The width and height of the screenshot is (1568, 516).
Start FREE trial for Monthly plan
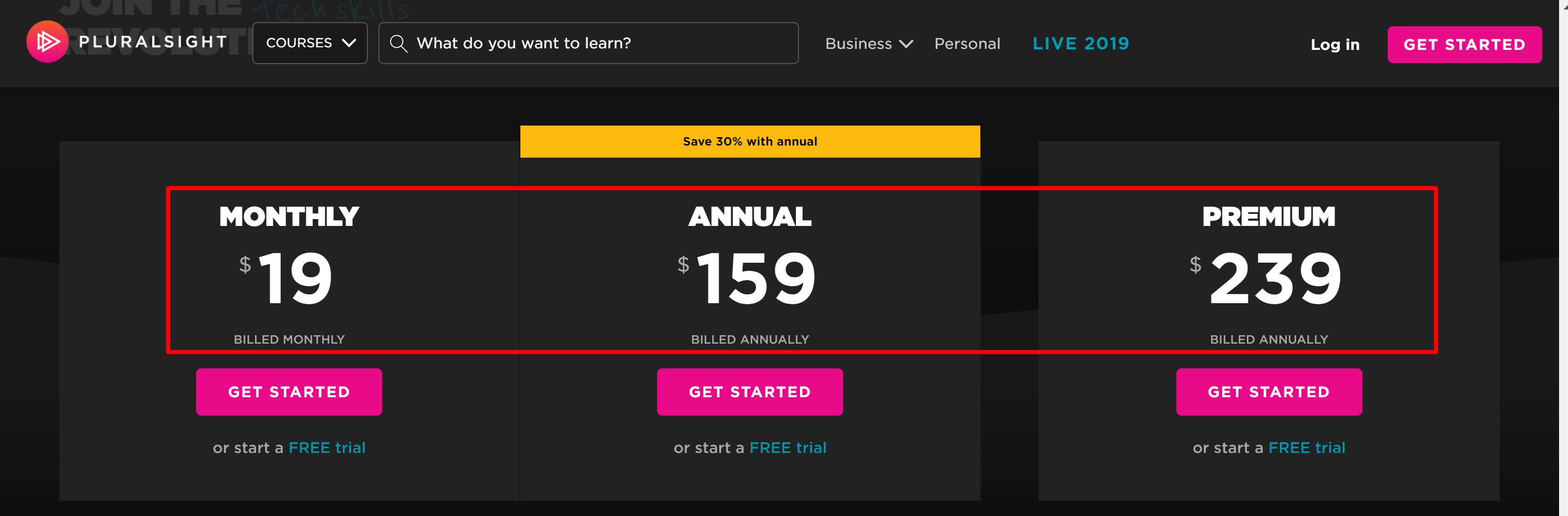(326, 448)
